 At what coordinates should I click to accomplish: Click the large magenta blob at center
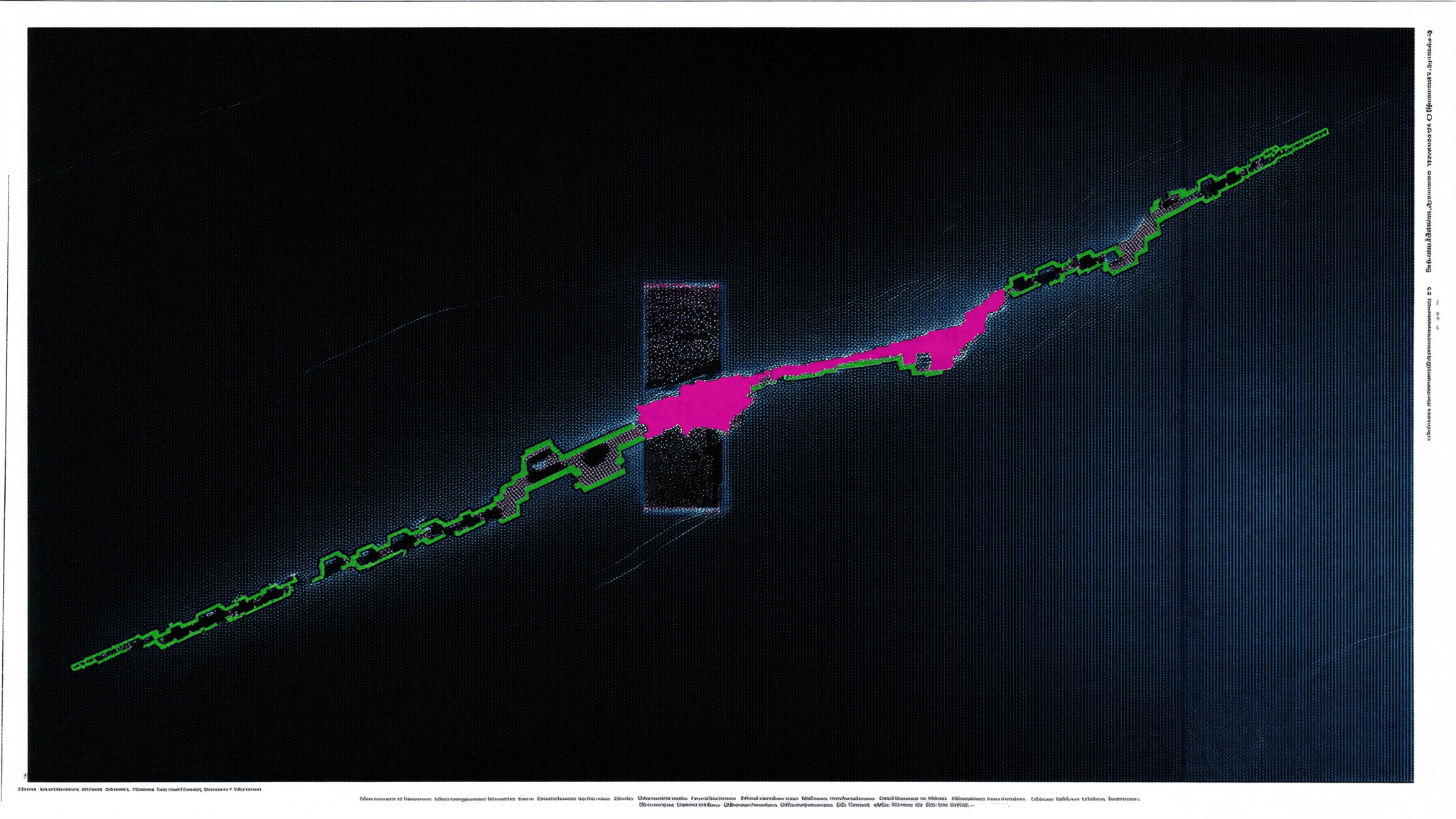tap(693, 407)
